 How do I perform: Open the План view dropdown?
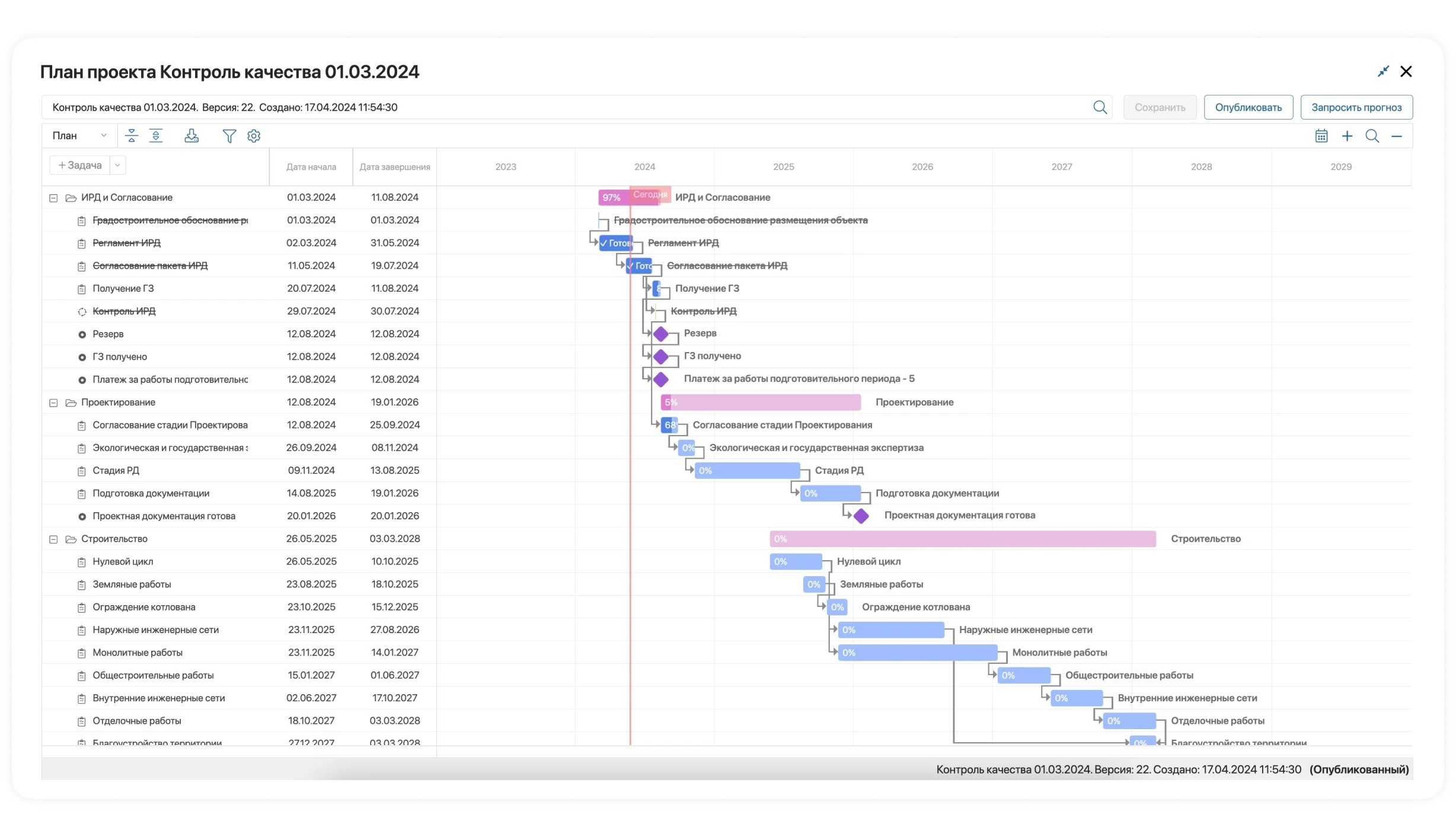click(x=79, y=136)
